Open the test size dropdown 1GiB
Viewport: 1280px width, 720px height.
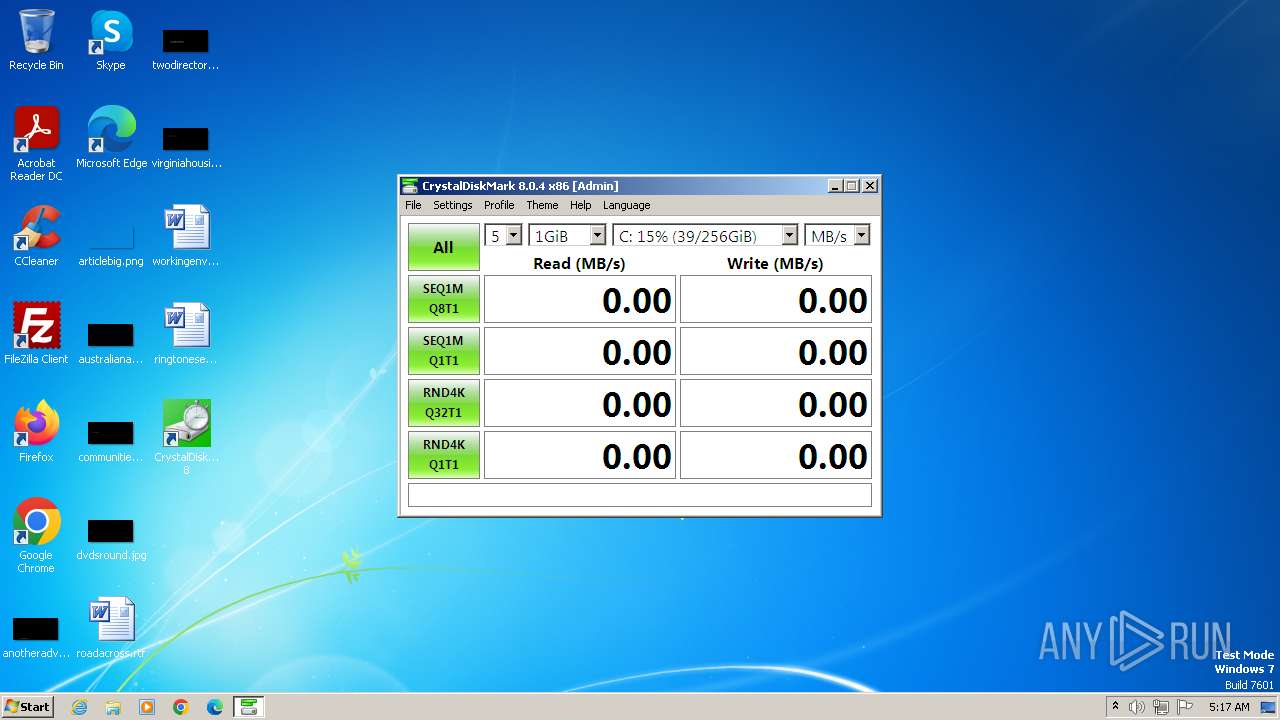567,236
